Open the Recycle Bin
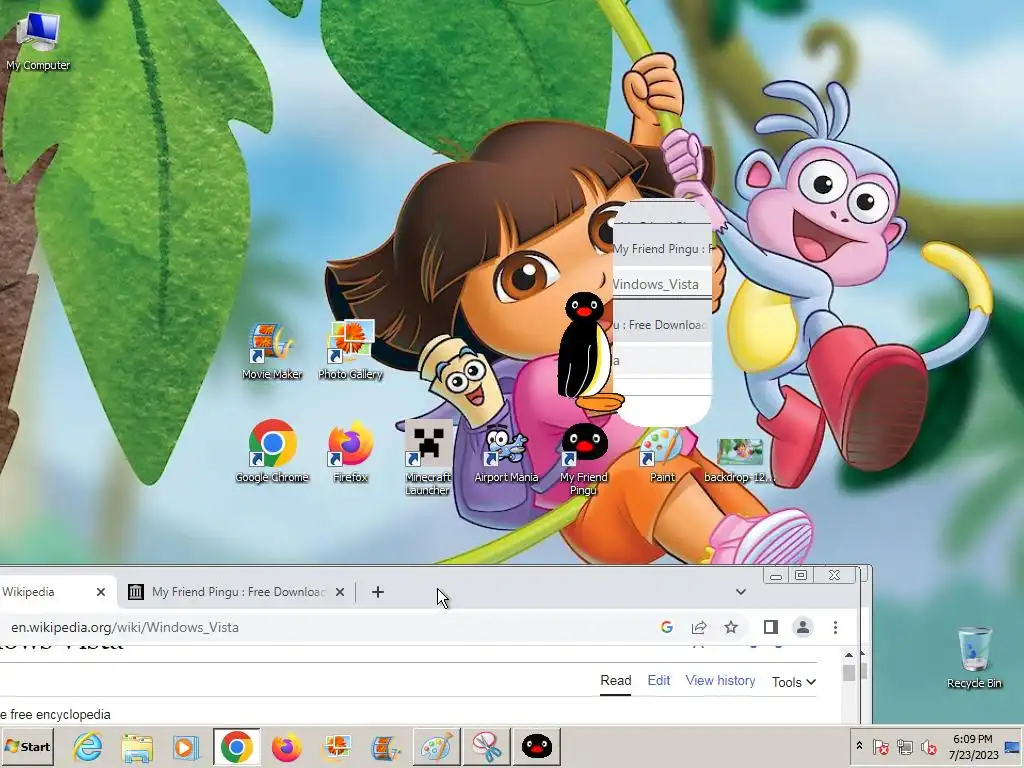This screenshot has height=768, width=1024. 974,658
